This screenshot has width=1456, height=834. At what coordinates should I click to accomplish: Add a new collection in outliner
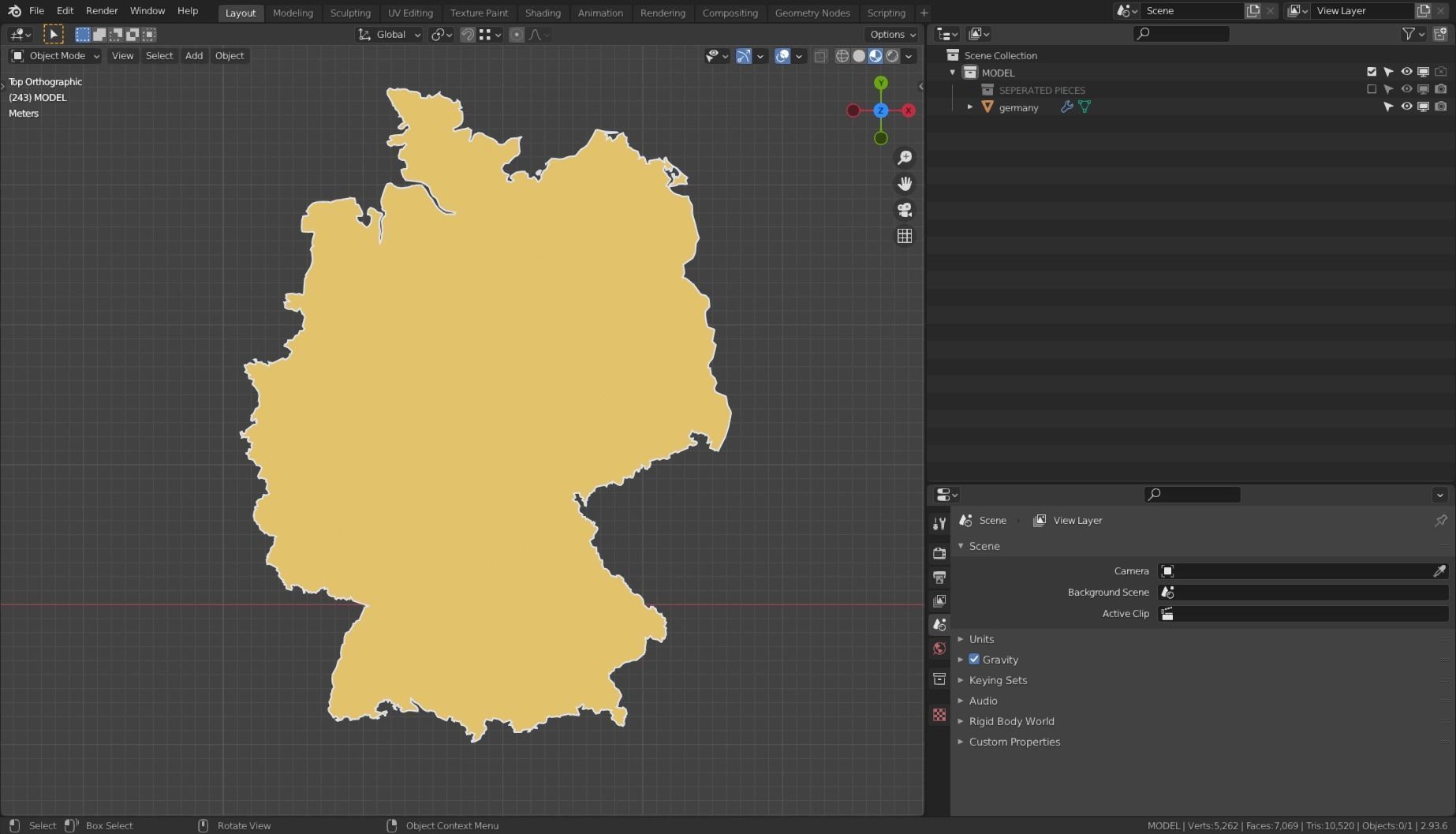point(1440,34)
